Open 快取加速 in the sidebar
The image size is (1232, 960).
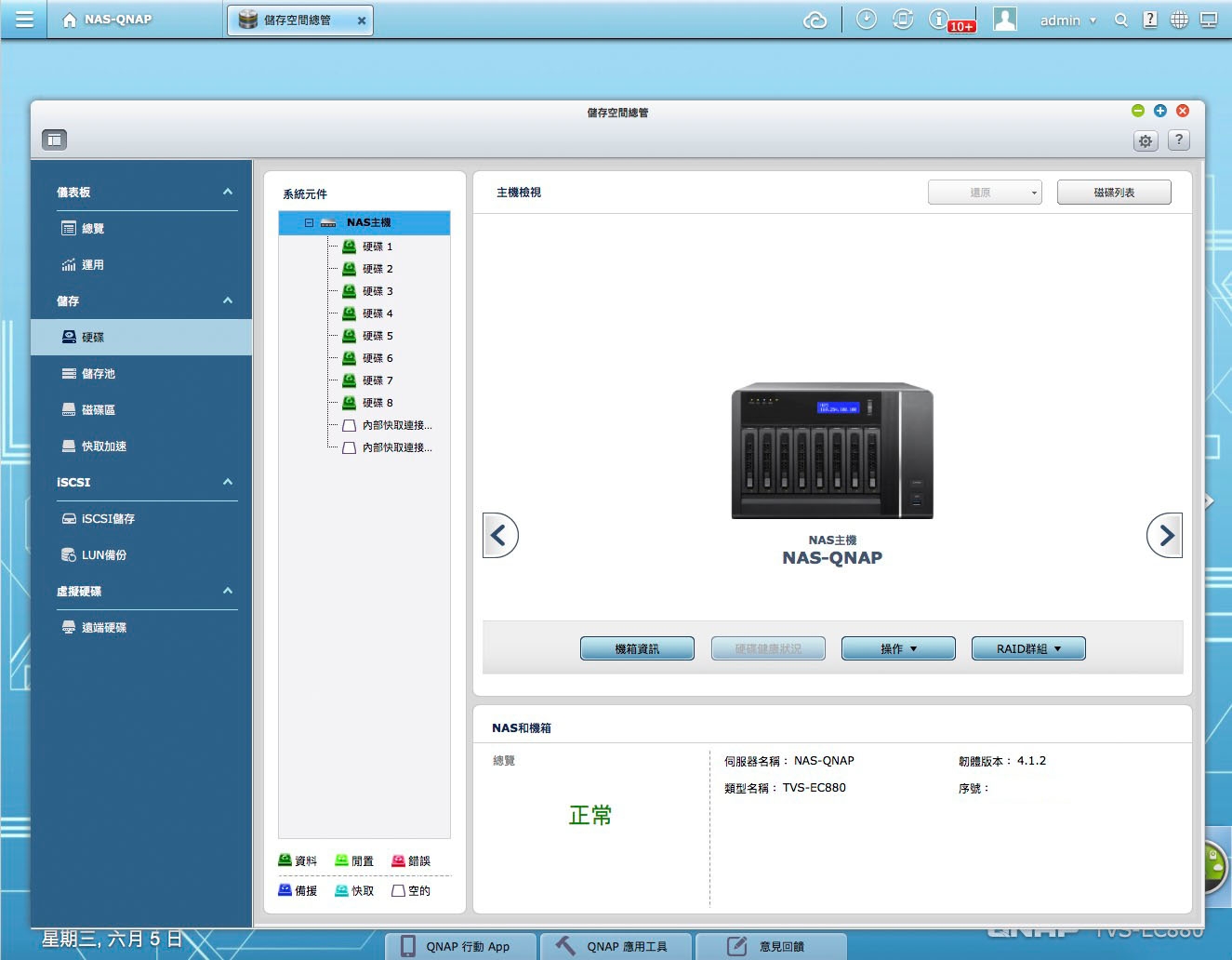(141, 446)
